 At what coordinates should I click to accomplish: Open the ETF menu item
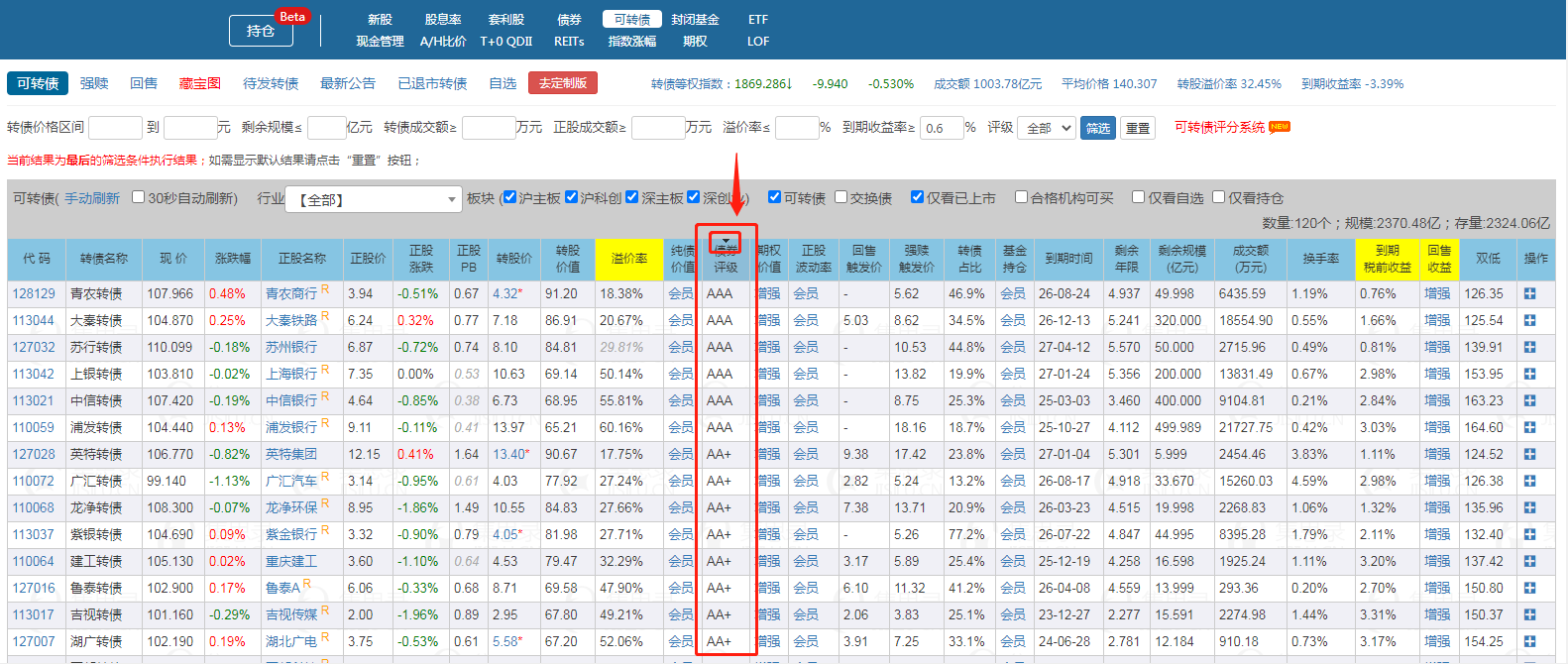[758, 20]
